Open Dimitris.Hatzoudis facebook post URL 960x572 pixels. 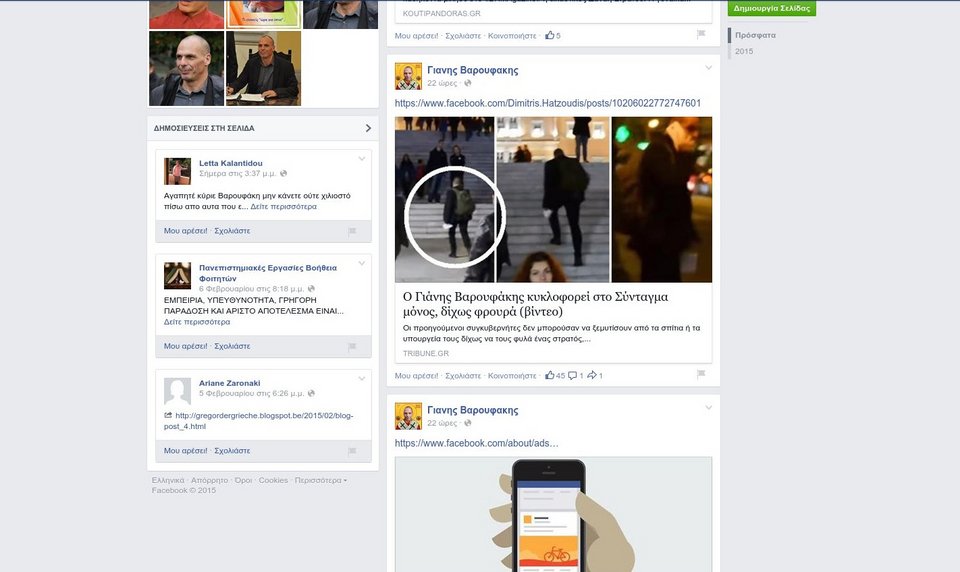[547, 103]
